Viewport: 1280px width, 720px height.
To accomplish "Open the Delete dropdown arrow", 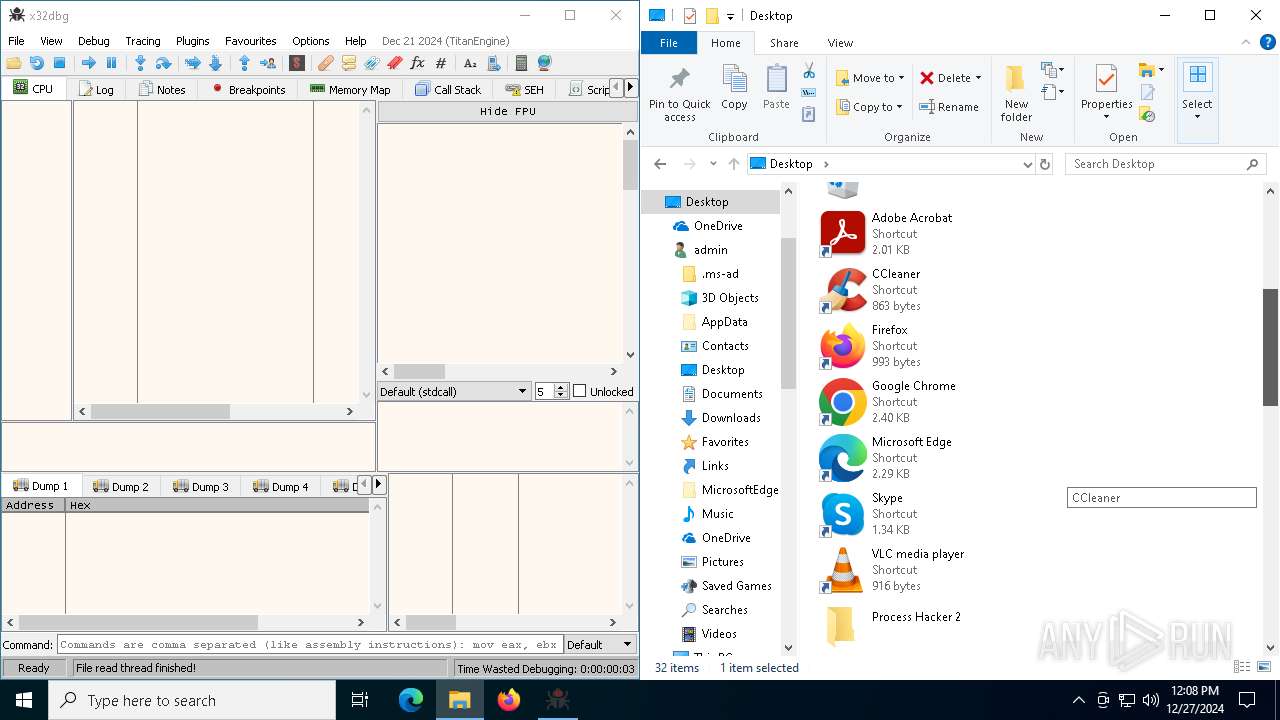I will pos(978,78).
